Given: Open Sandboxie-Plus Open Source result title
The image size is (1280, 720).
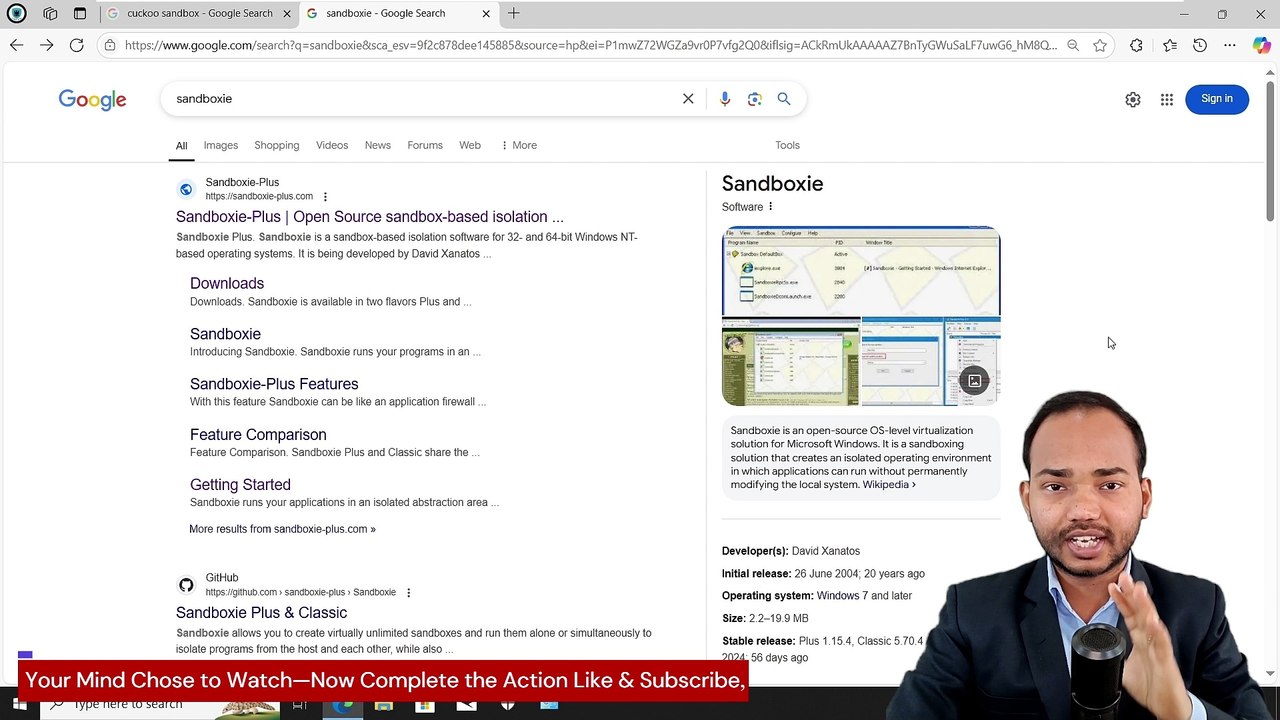Looking at the screenshot, I should [x=370, y=217].
